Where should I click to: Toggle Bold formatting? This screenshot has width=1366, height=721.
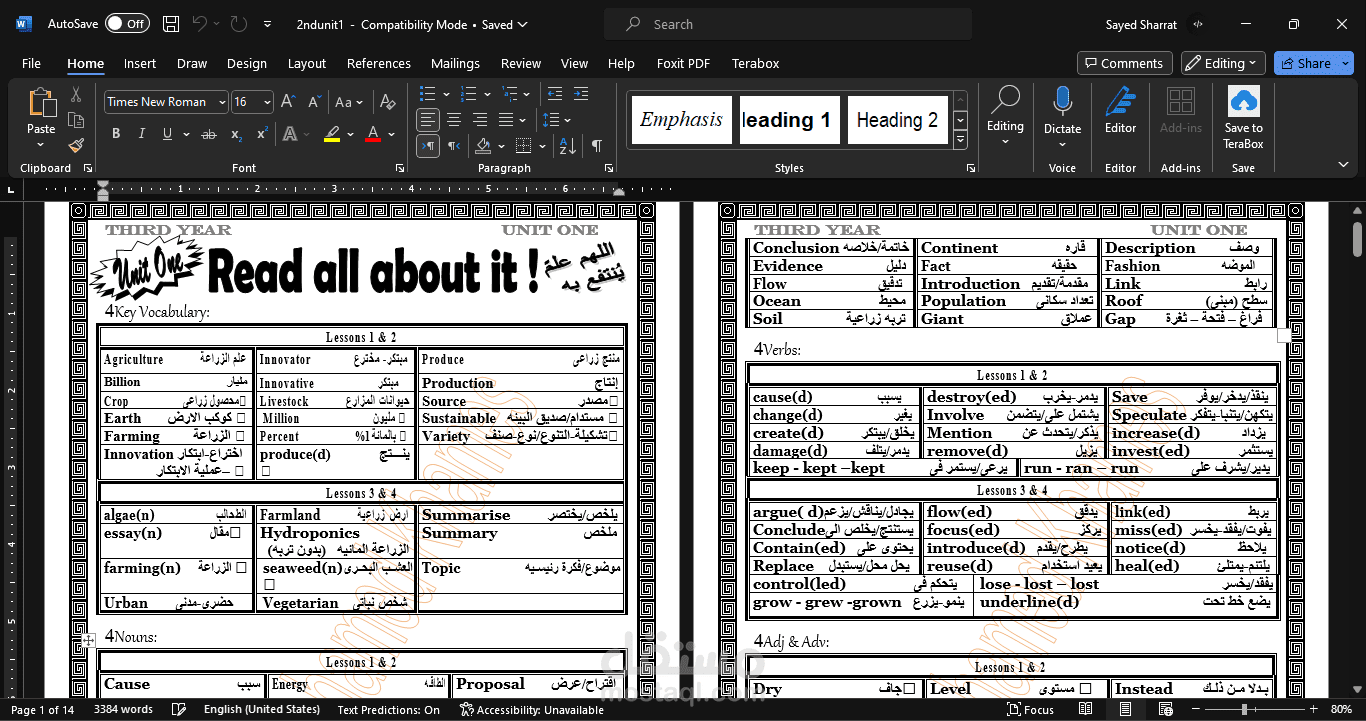coord(116,134)
